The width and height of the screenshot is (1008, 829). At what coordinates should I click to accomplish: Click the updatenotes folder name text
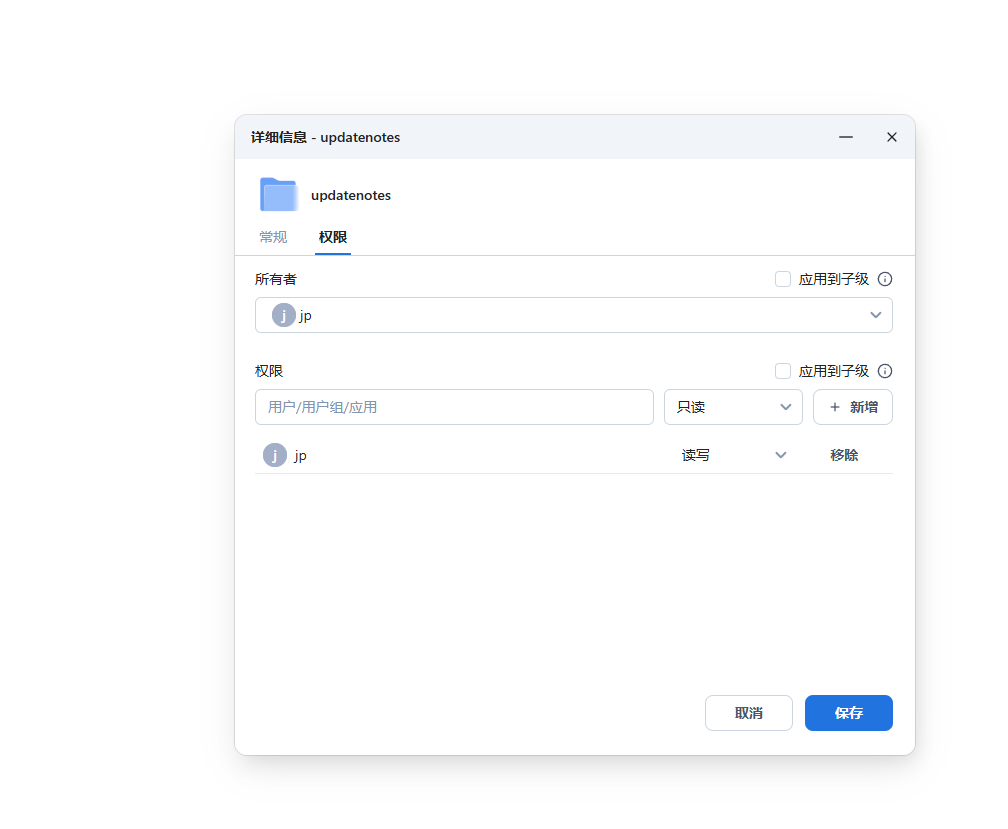(351, 195)
